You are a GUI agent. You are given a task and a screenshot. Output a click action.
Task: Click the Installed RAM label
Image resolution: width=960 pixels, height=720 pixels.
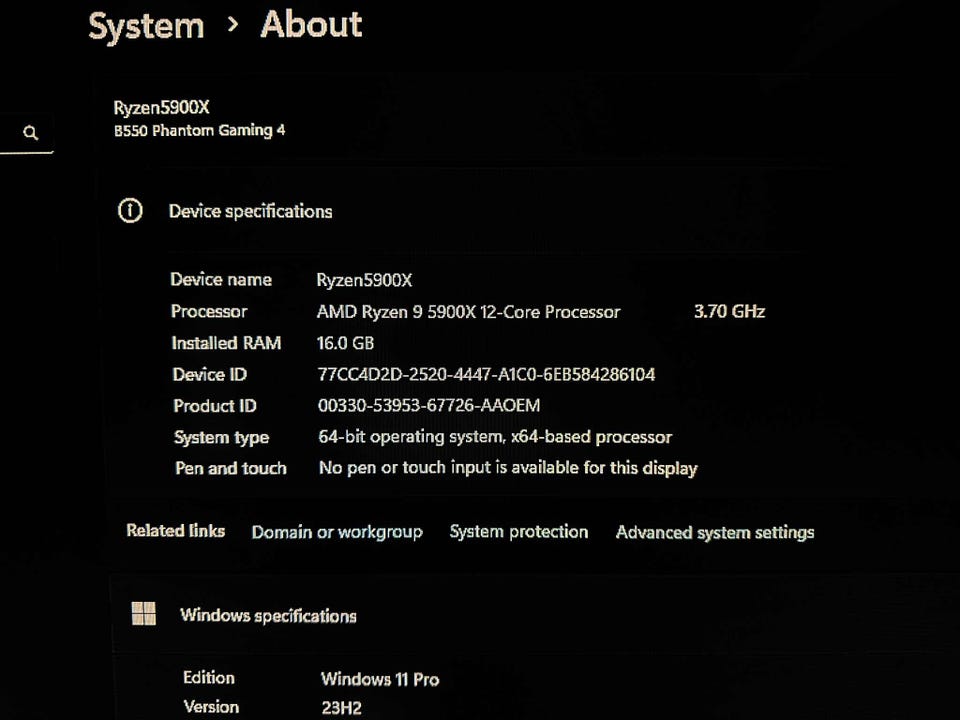226,343
